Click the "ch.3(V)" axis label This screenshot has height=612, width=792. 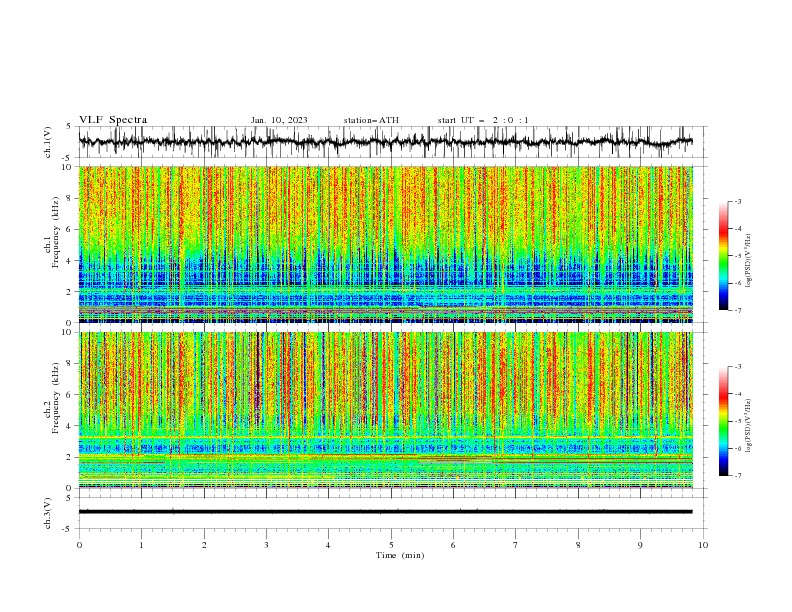[48, 513]
